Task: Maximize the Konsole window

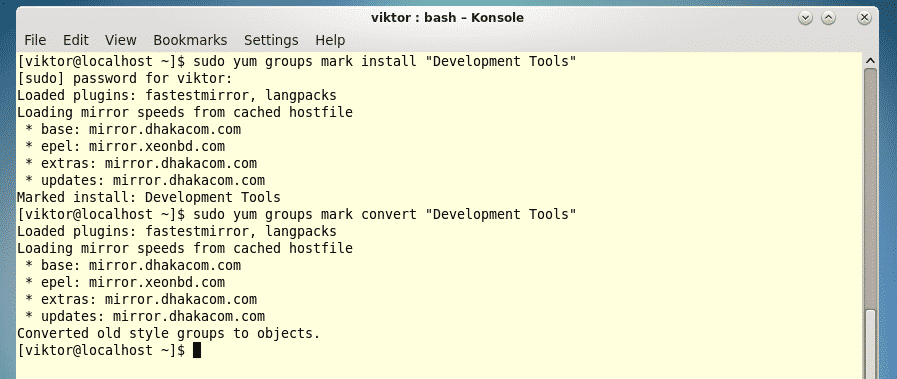Action: tap(828, 18)
